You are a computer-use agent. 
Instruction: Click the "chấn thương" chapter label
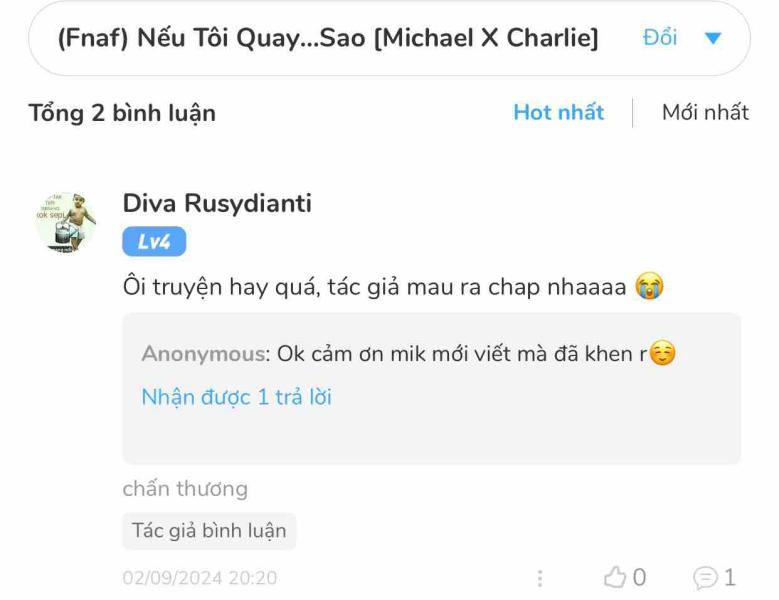click(185, 489)
